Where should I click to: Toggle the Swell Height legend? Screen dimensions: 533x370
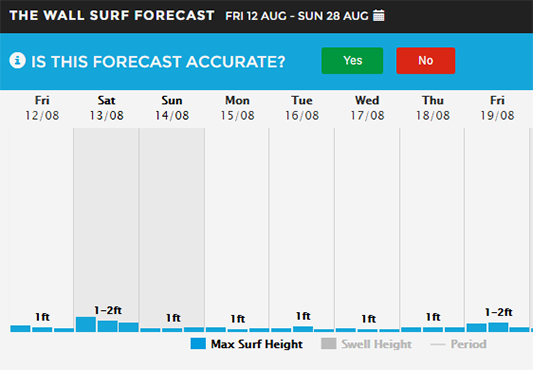[x=366, y=344]
